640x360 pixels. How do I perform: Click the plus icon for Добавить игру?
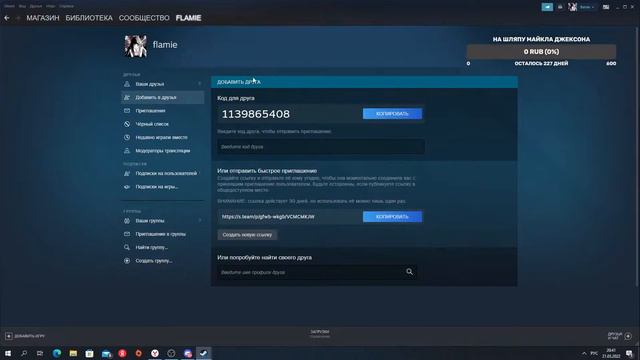[9, 336]
